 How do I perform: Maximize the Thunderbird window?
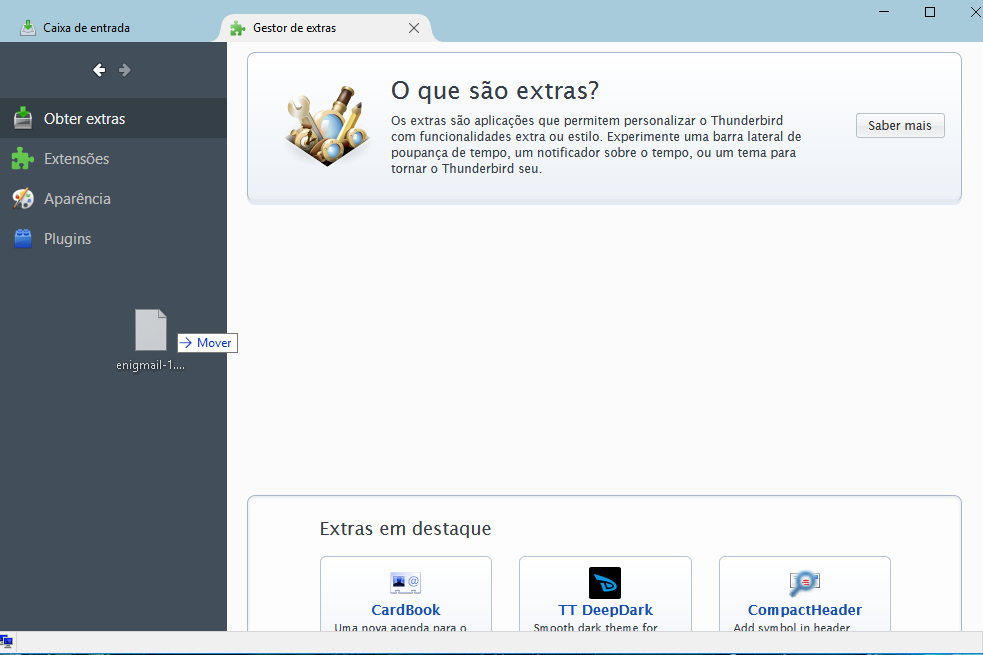[930, 12]
